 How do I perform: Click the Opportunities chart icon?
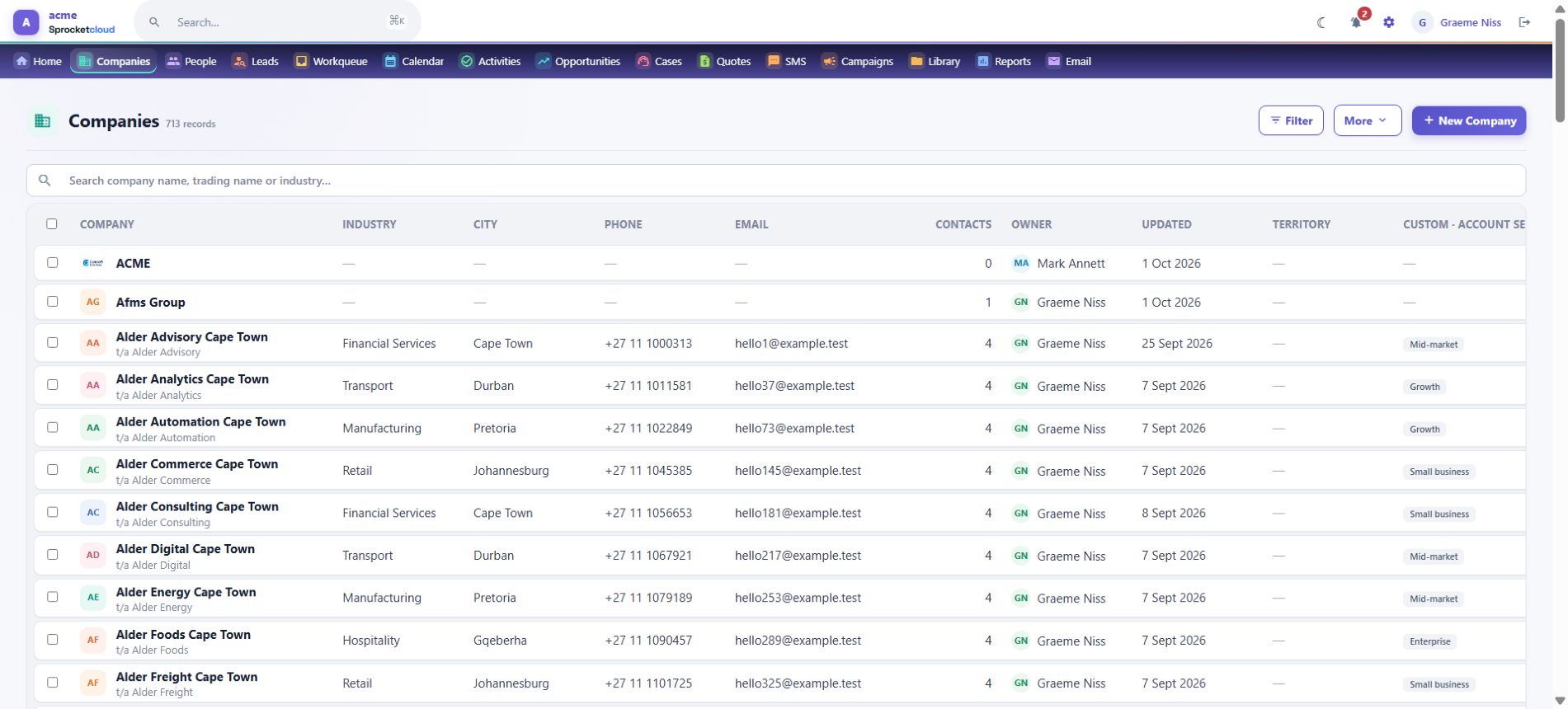coord(543,61)
